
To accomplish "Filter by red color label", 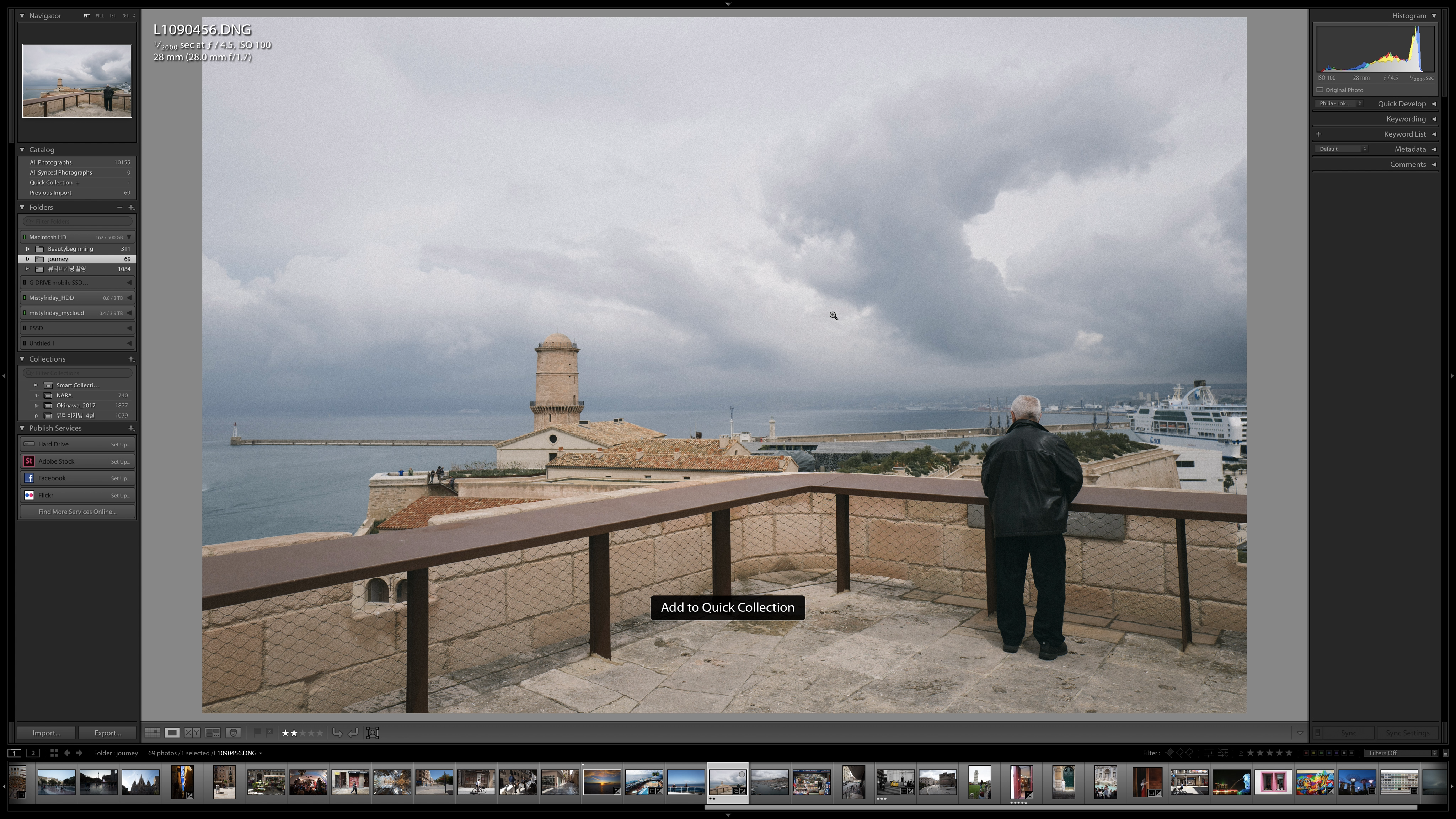I will [1306, 753].
